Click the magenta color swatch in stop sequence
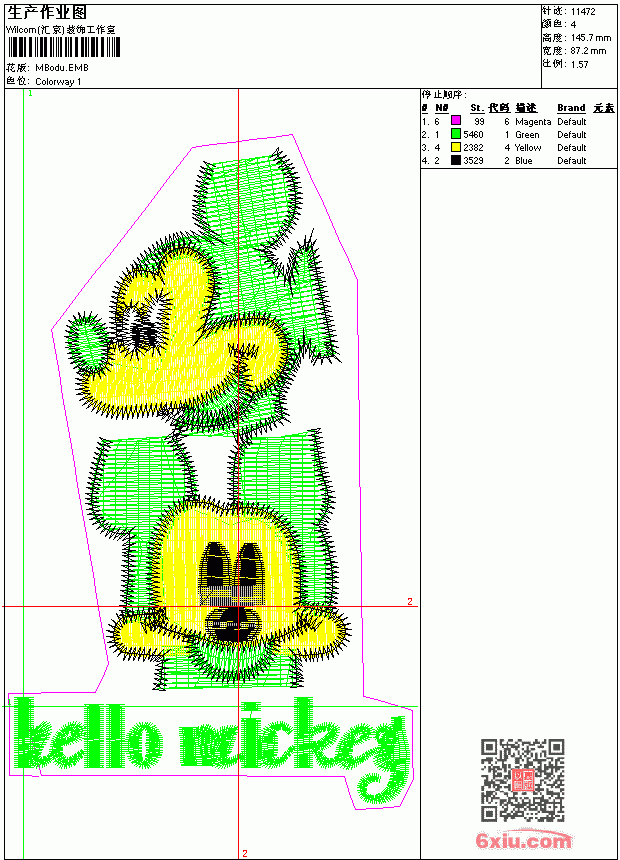620x860 pixels. (x=455, y=121)
